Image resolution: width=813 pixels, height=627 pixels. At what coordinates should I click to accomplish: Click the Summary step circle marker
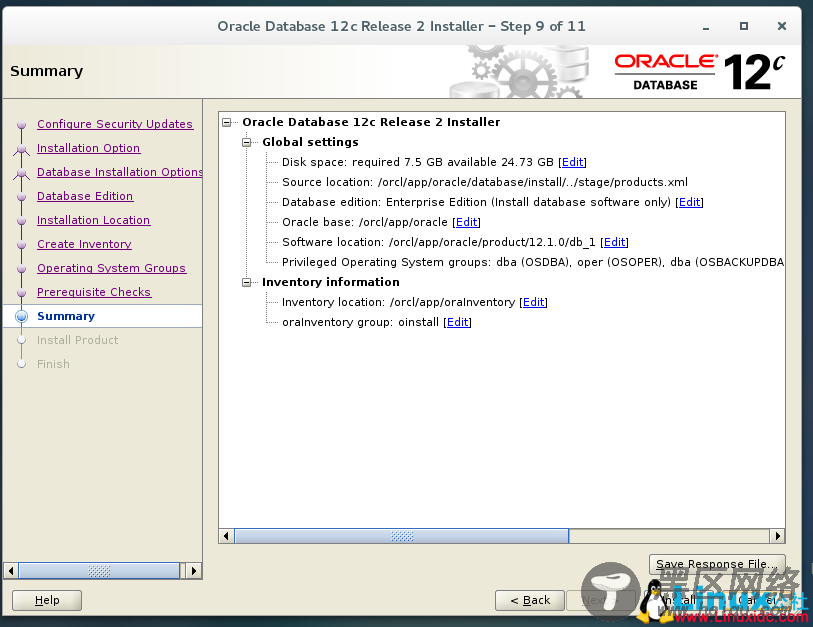[21, 316]
